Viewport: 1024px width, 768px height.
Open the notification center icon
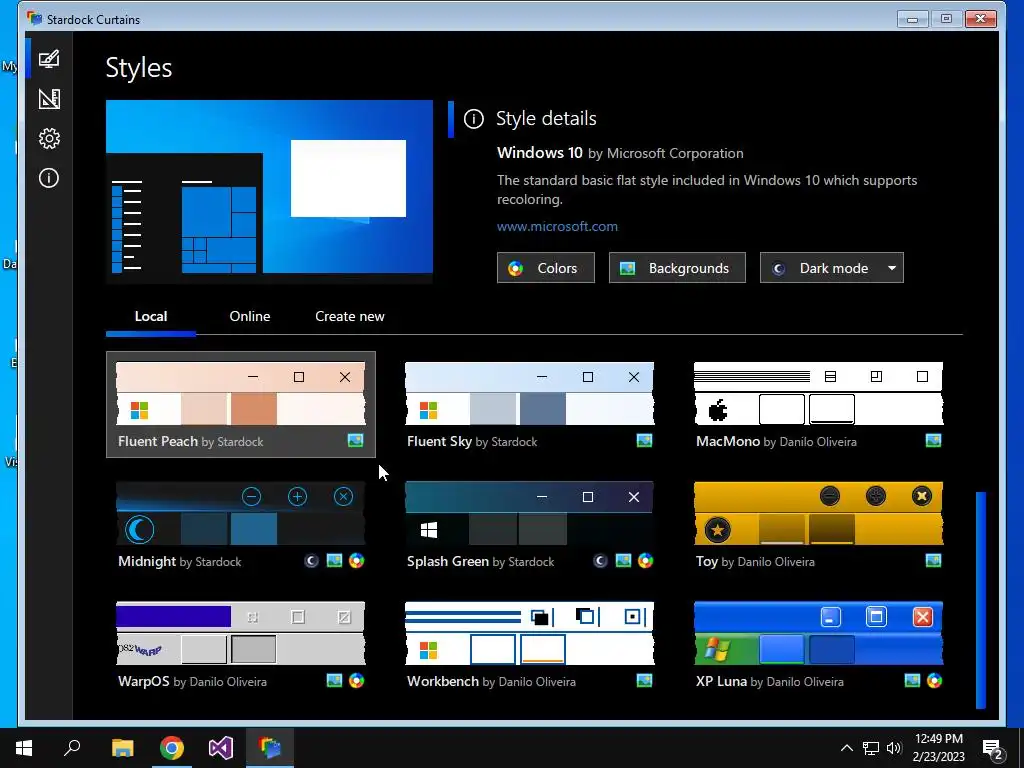[993, 748]
